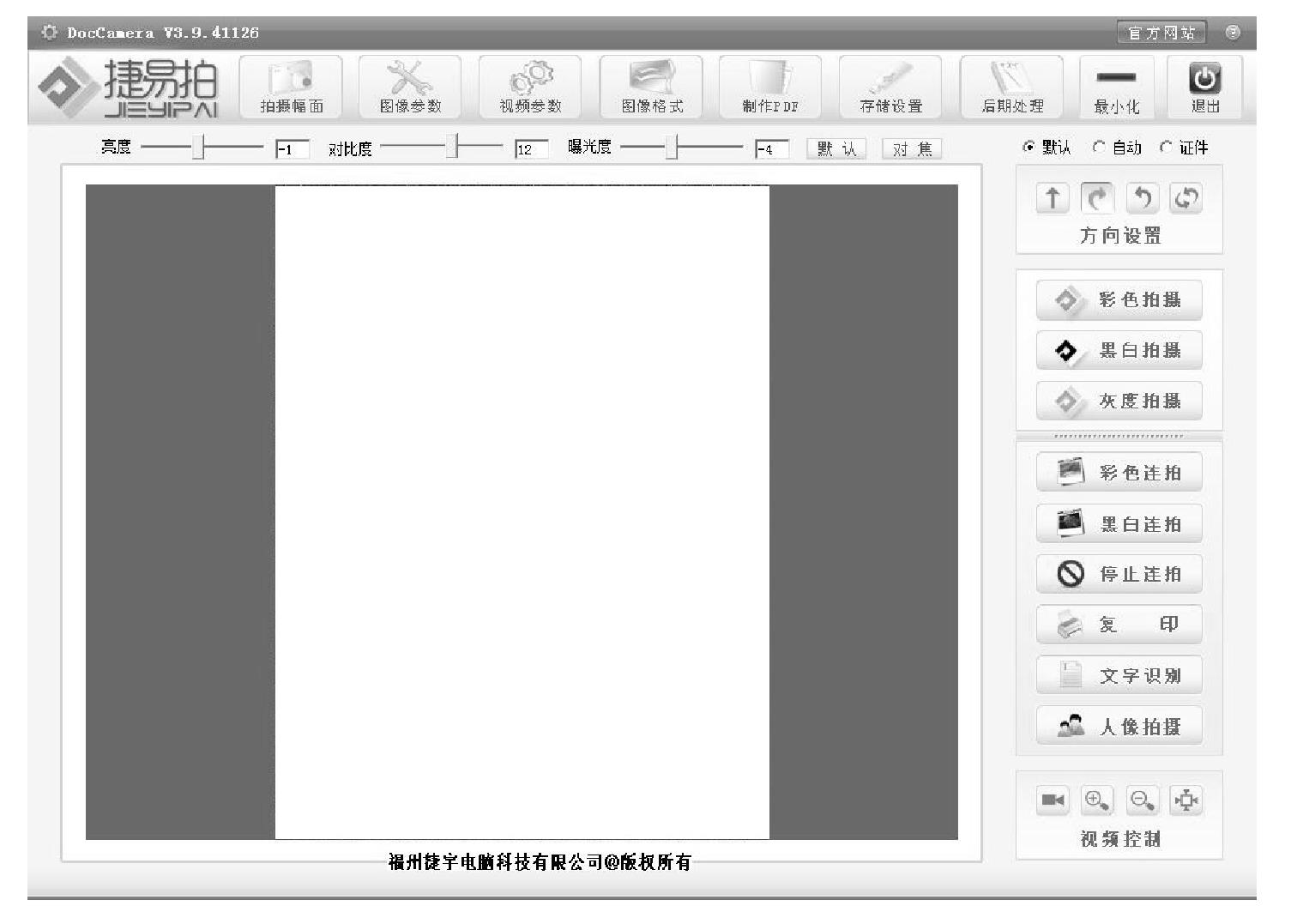The image size is (1297, 924).
Task: Click the video camera icon in 视频控制
Action: [x=1053, y=800]
